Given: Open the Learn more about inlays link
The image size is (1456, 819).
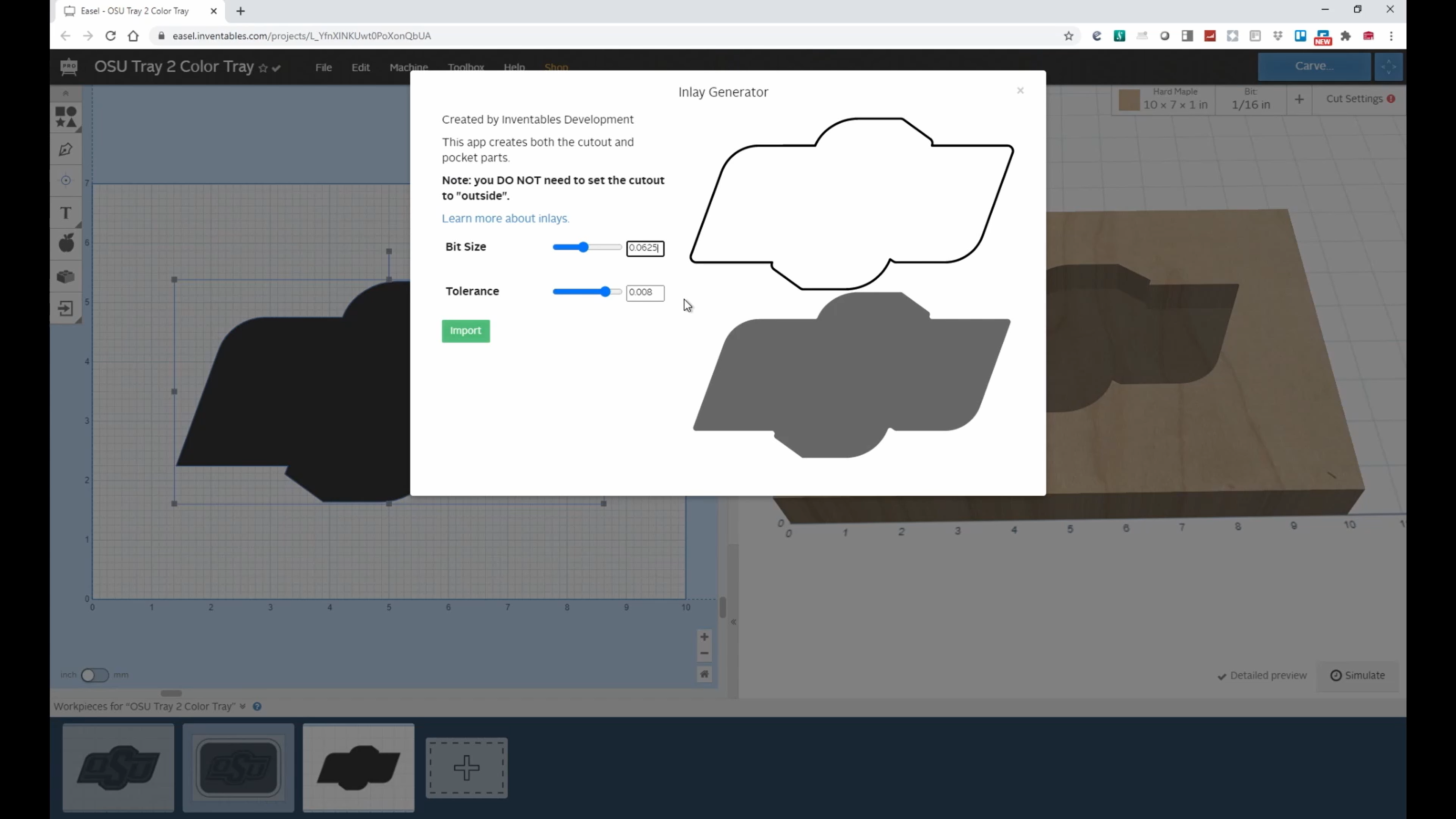Looking at the screenshot, I should pos(505,218).
